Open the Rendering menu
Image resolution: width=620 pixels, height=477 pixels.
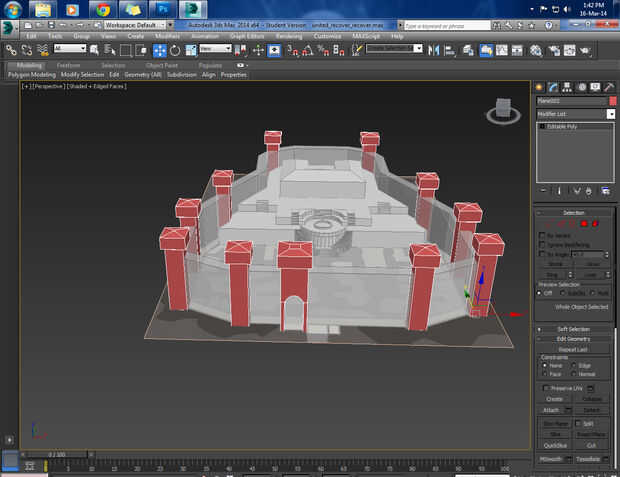(x=289, y=36)
